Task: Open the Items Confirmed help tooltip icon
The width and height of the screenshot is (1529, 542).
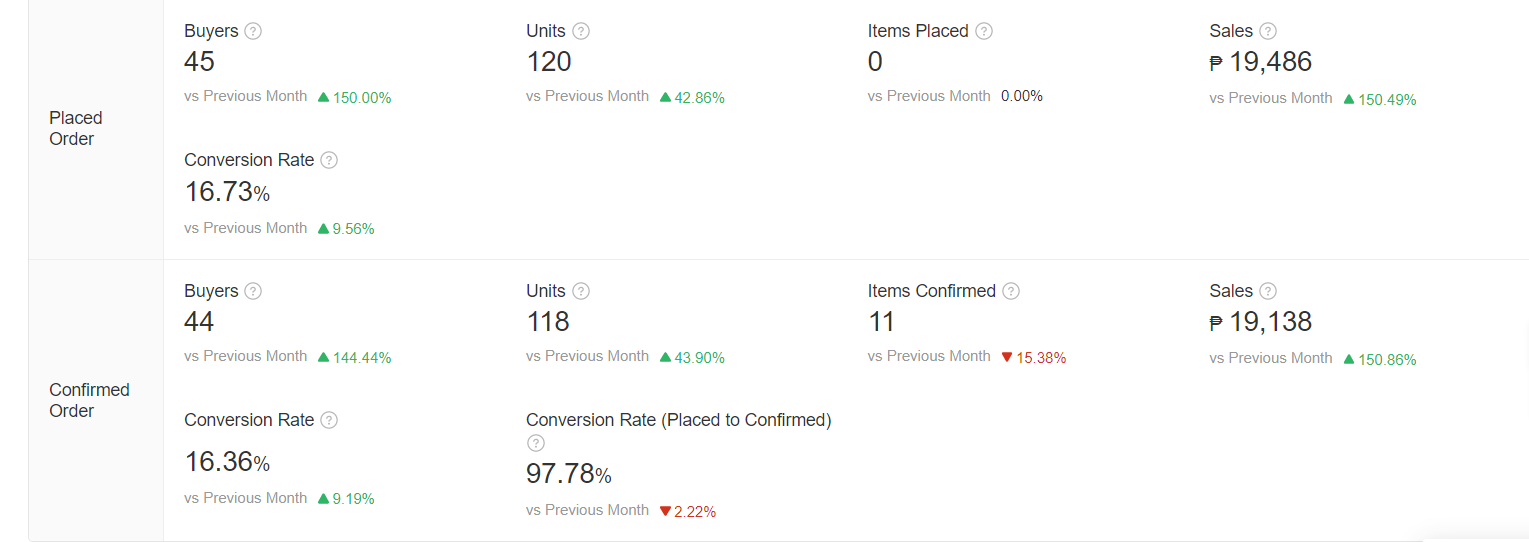Action: (x=1011, y=291)
